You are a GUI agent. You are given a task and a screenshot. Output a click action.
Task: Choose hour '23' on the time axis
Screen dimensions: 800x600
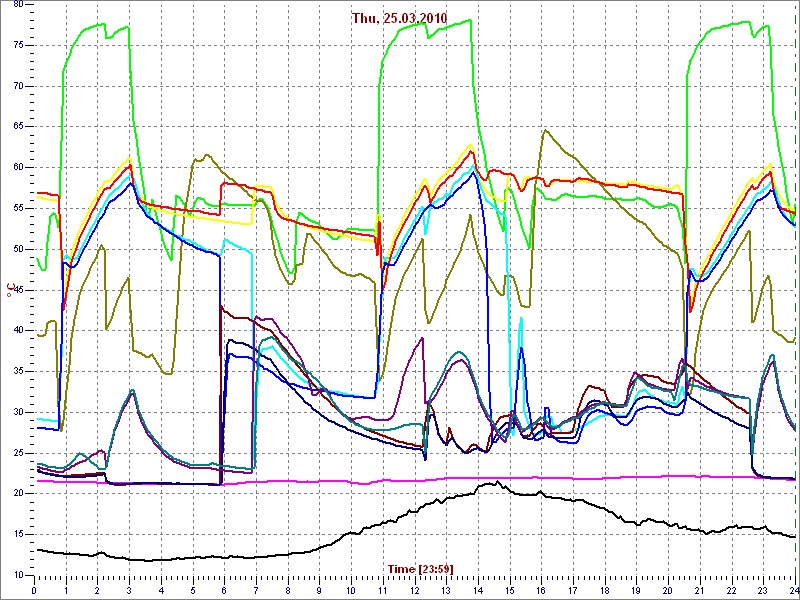[763, 590]
